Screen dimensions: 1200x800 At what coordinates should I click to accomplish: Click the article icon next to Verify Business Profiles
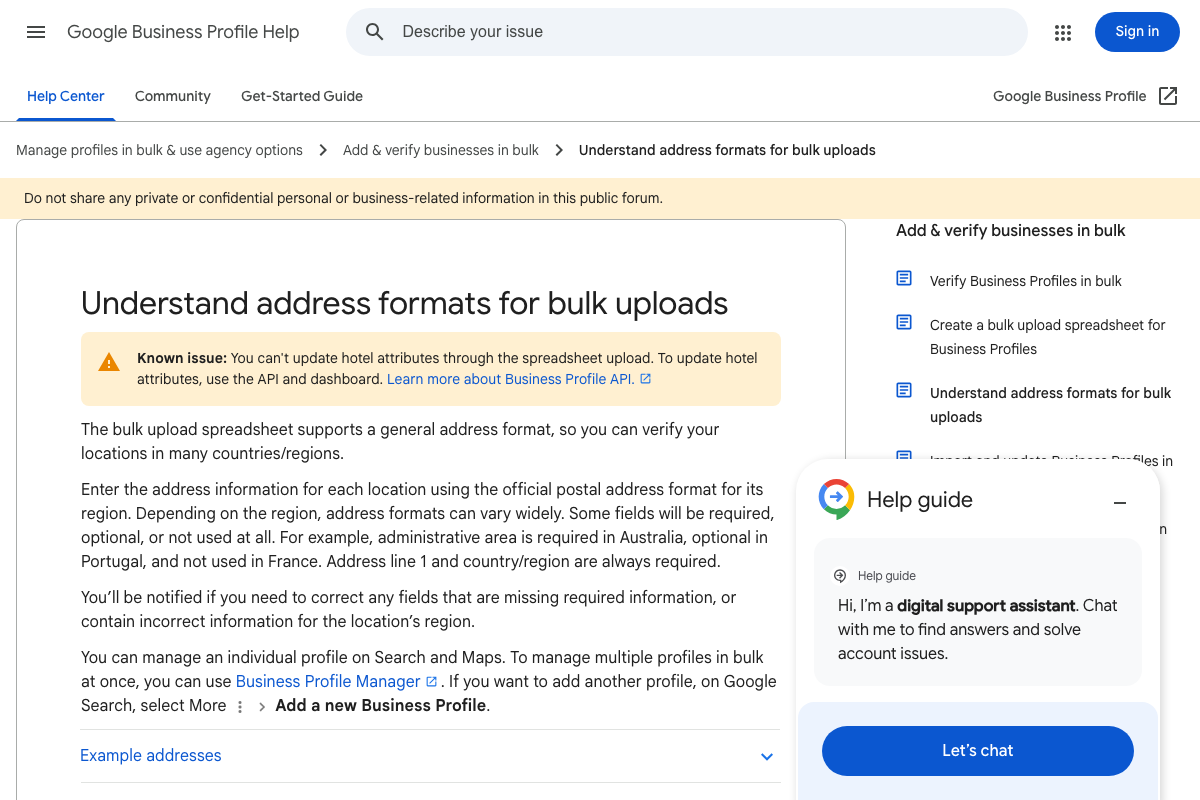click(x=904, y=278)
